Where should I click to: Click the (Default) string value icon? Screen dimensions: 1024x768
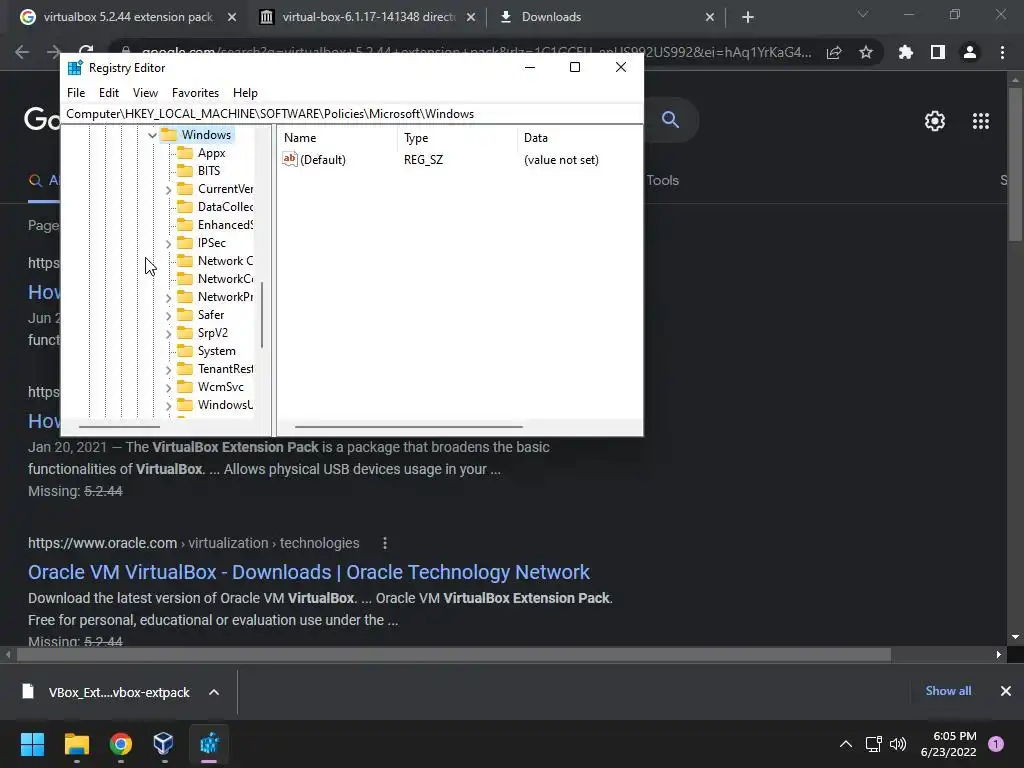(x=289, y=159)
